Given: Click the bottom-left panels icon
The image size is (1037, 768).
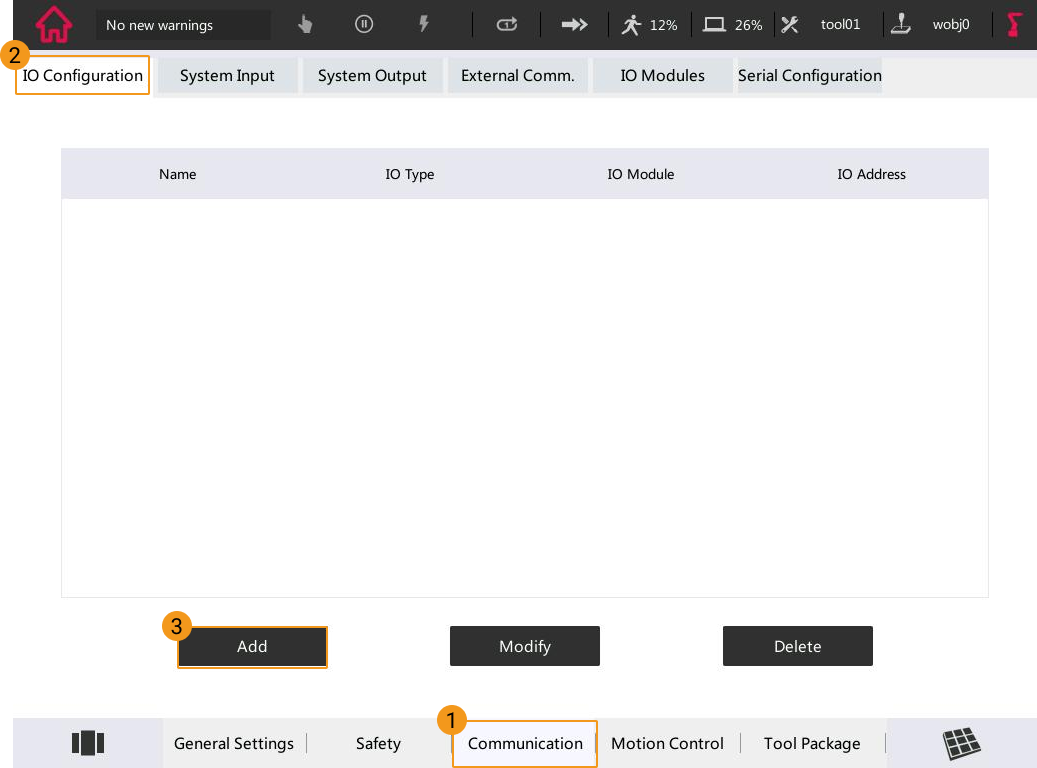Looking at the screenshot, I should point(88,743).
